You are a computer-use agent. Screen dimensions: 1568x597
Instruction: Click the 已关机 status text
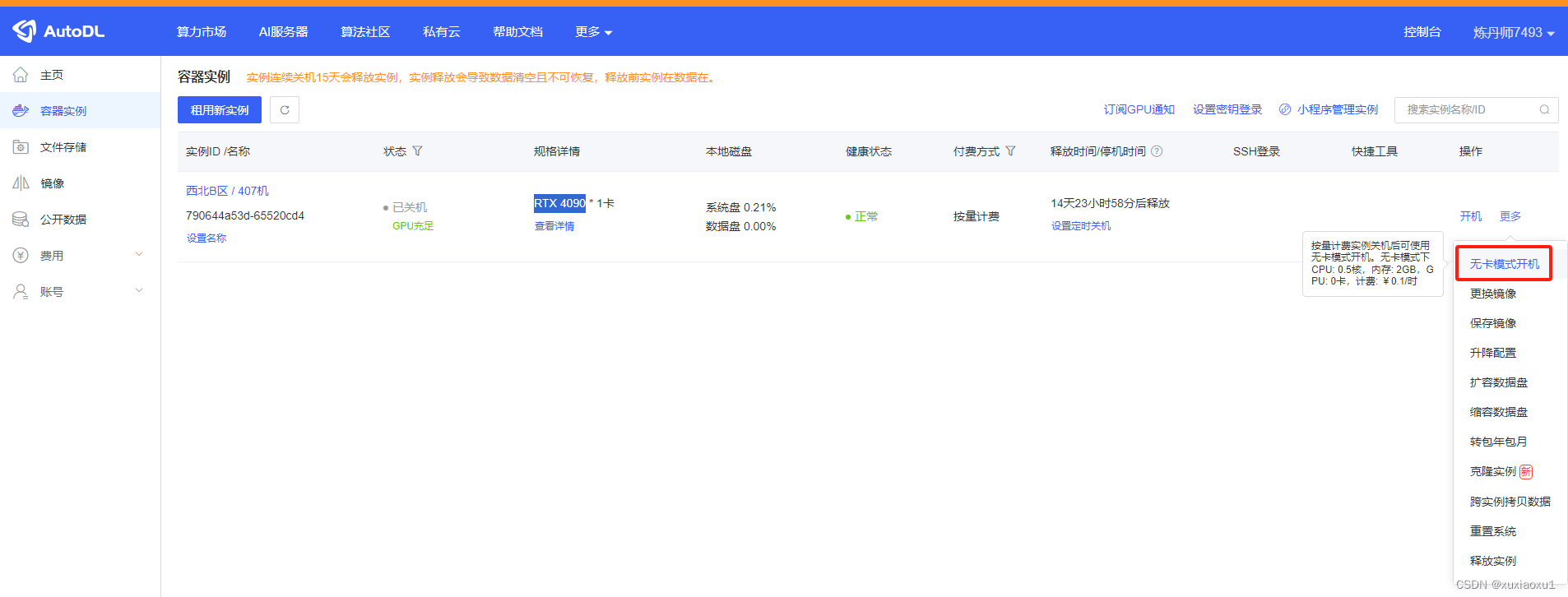pos(410,207)
